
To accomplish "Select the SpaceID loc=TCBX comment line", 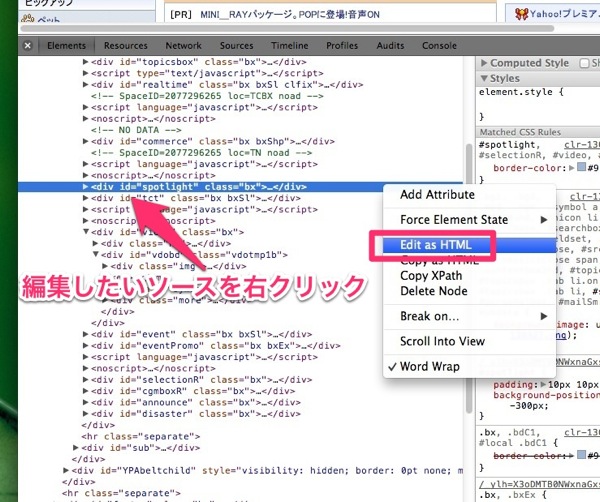I will click(x=207, y=96).
